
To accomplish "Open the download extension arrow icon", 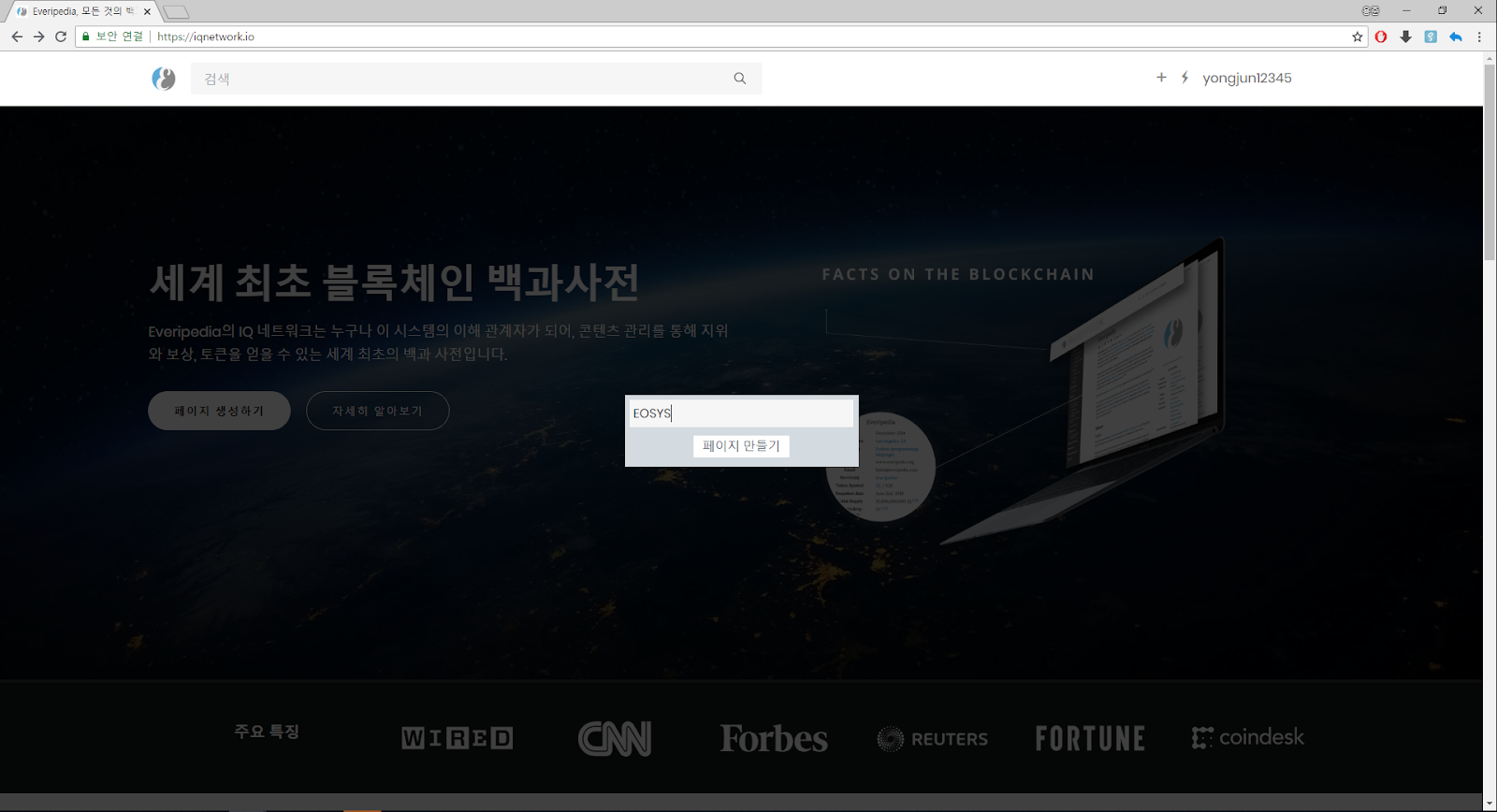I will (x=1405, y=36).
